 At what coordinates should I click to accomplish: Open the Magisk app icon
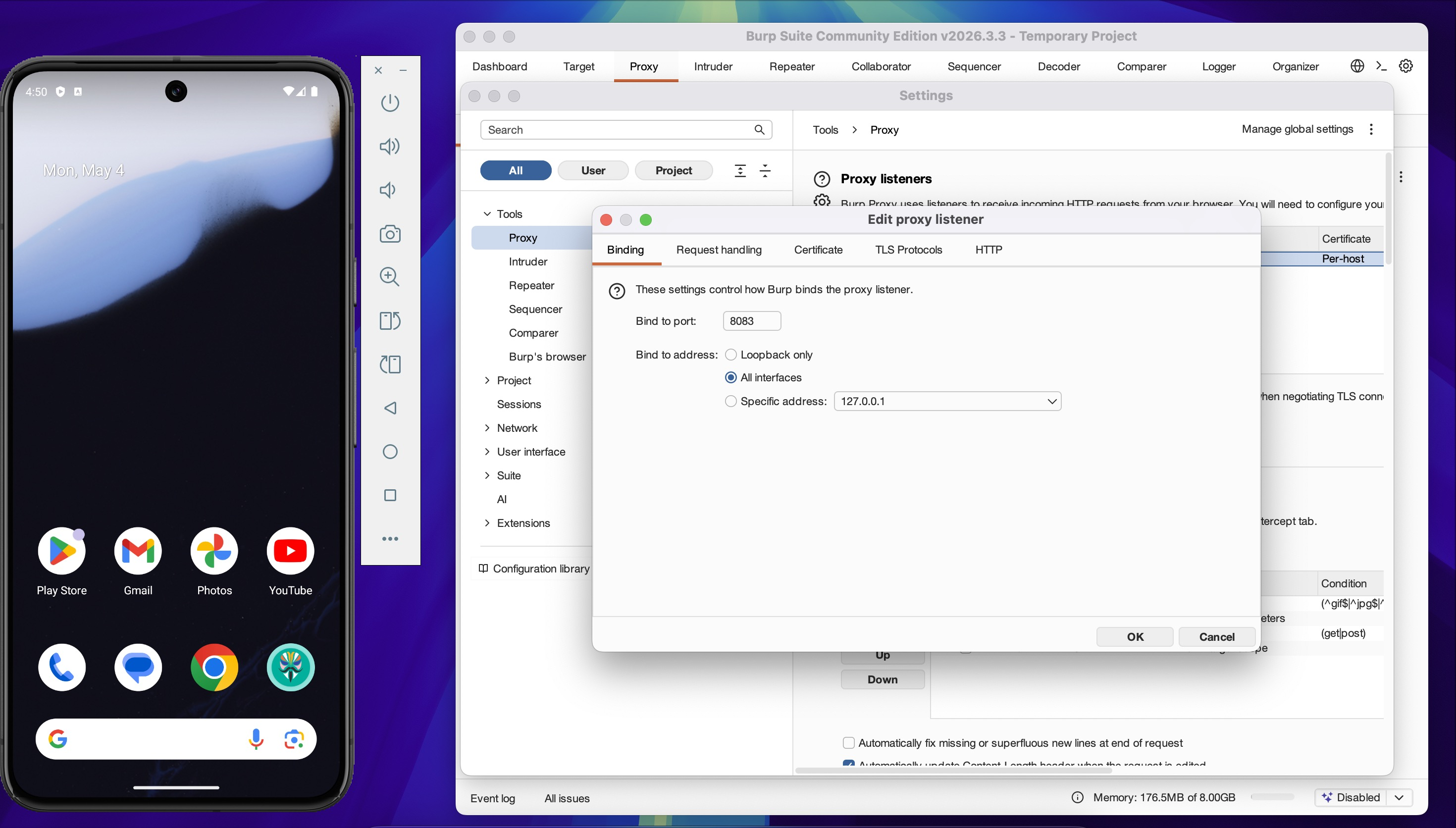(x=290, y=667)
